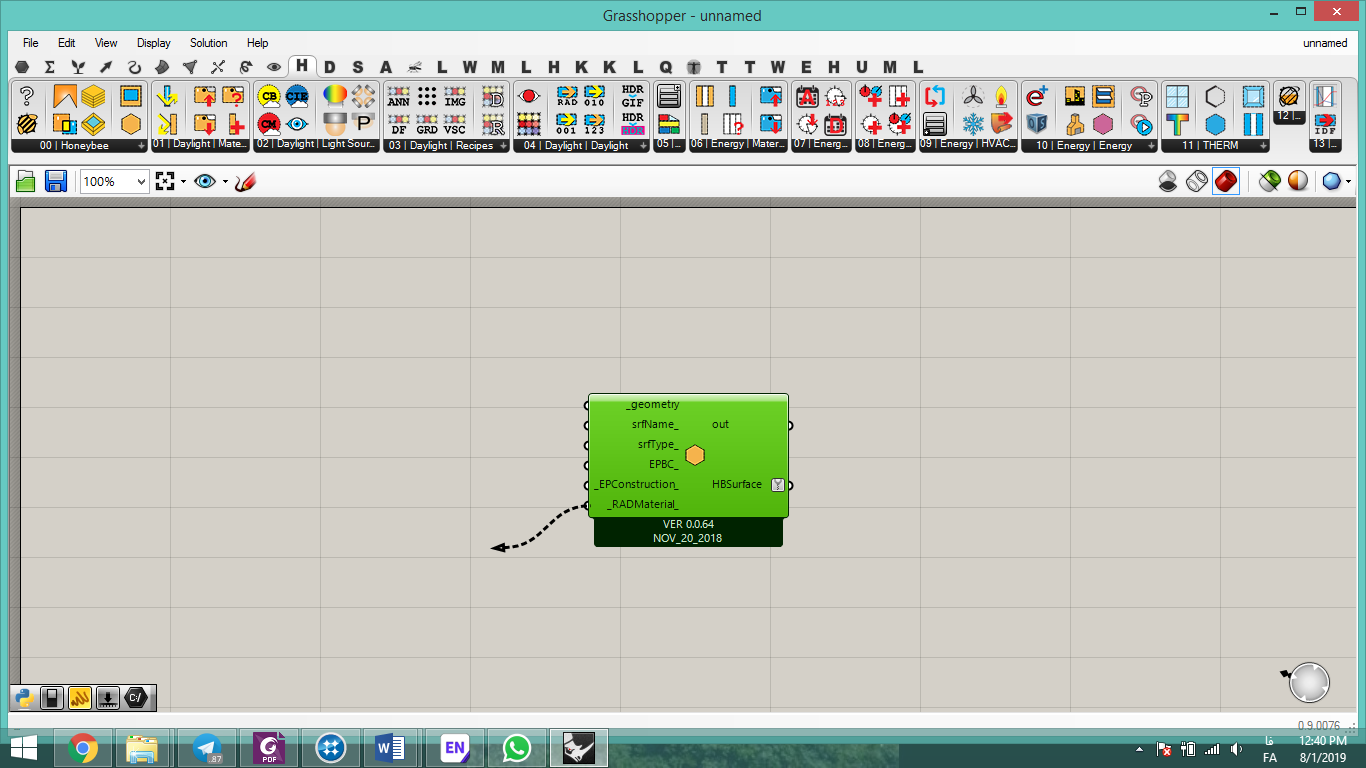Select the HDR to GIF converter icon
The image size is (1366, 768).
[632, 96]
